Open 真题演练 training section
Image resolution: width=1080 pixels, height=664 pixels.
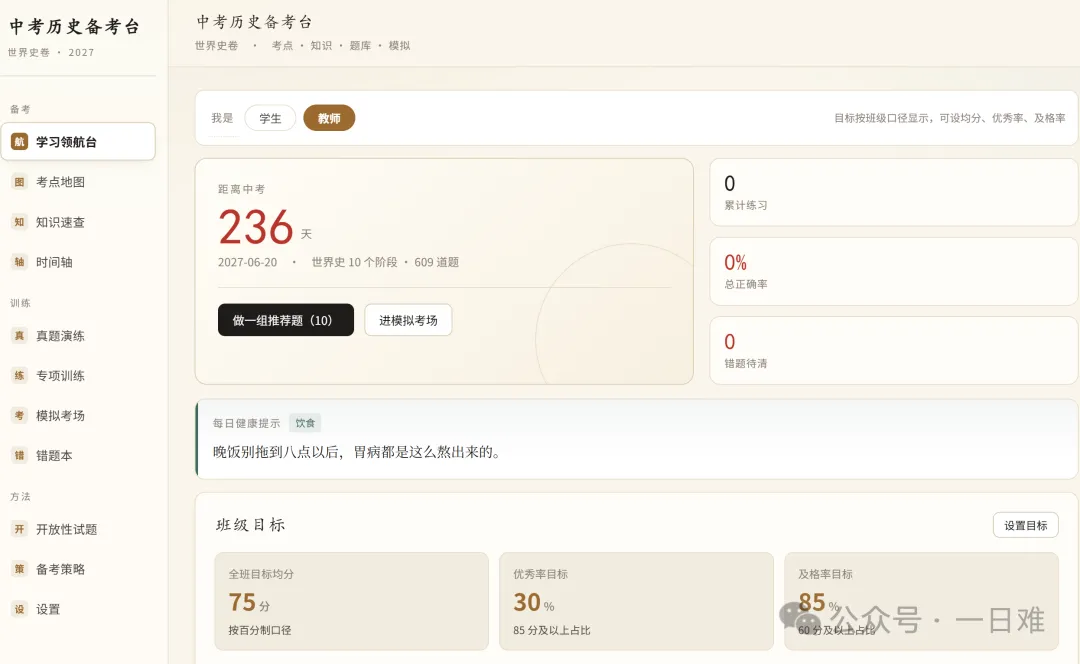click(x=78, y=335)
